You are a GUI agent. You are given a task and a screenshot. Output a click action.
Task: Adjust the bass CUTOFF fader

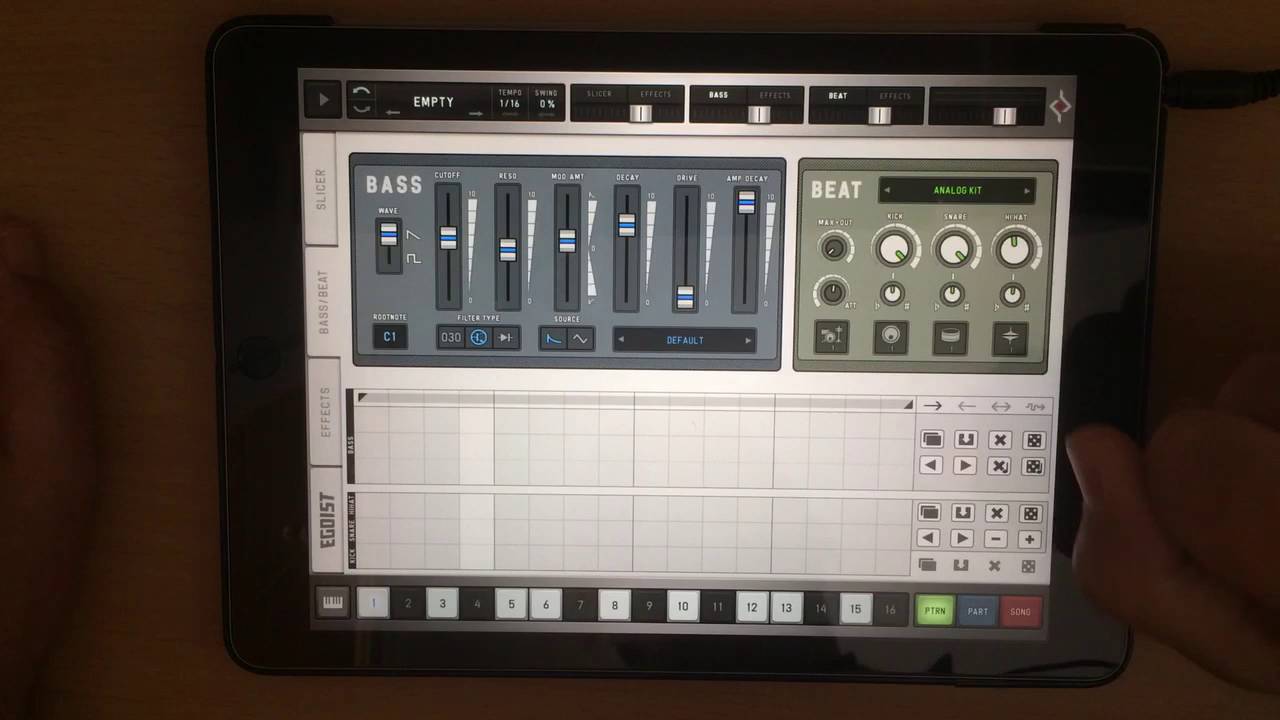tap(448, 238)
